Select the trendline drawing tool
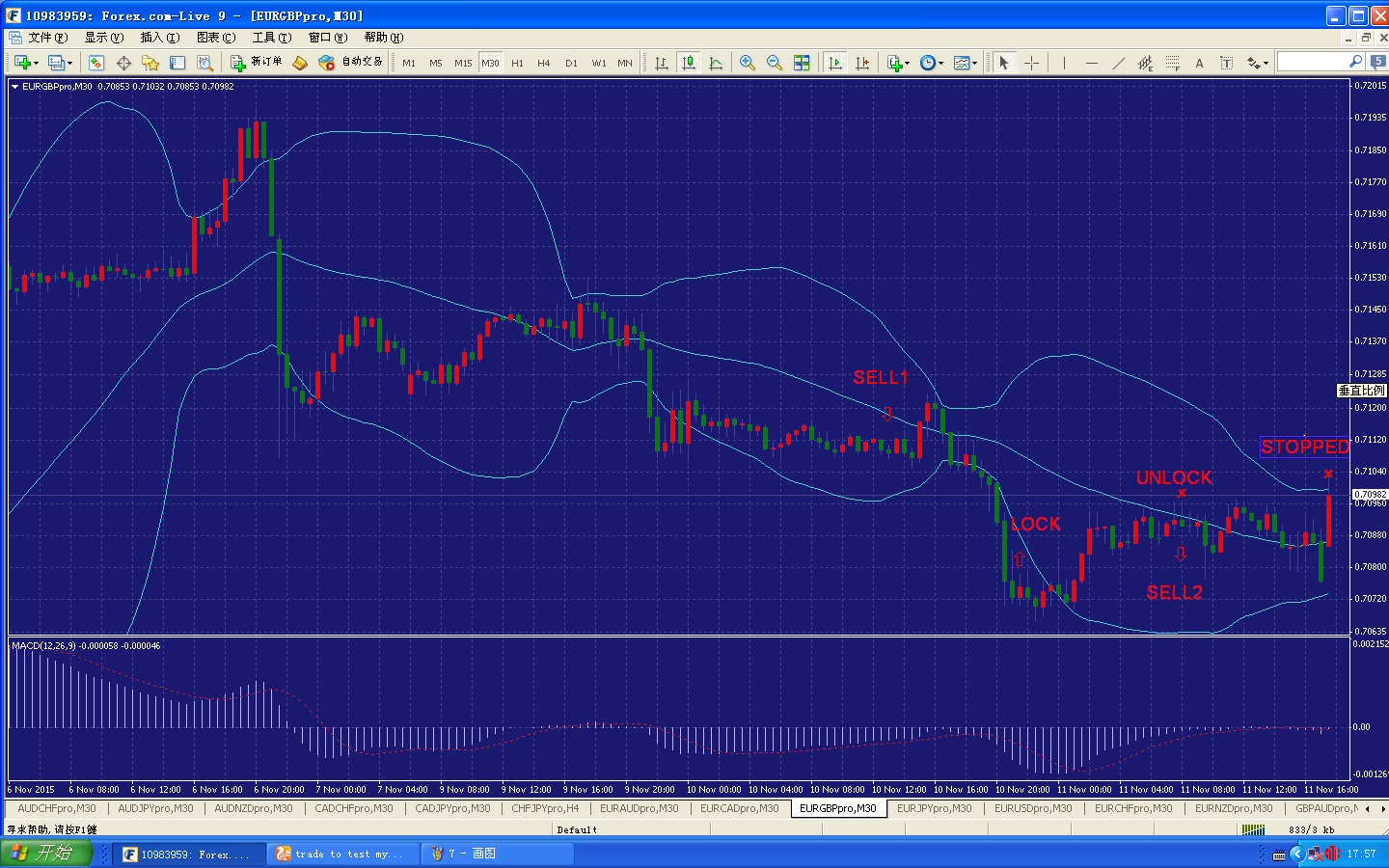 (x=1118, y=63)
